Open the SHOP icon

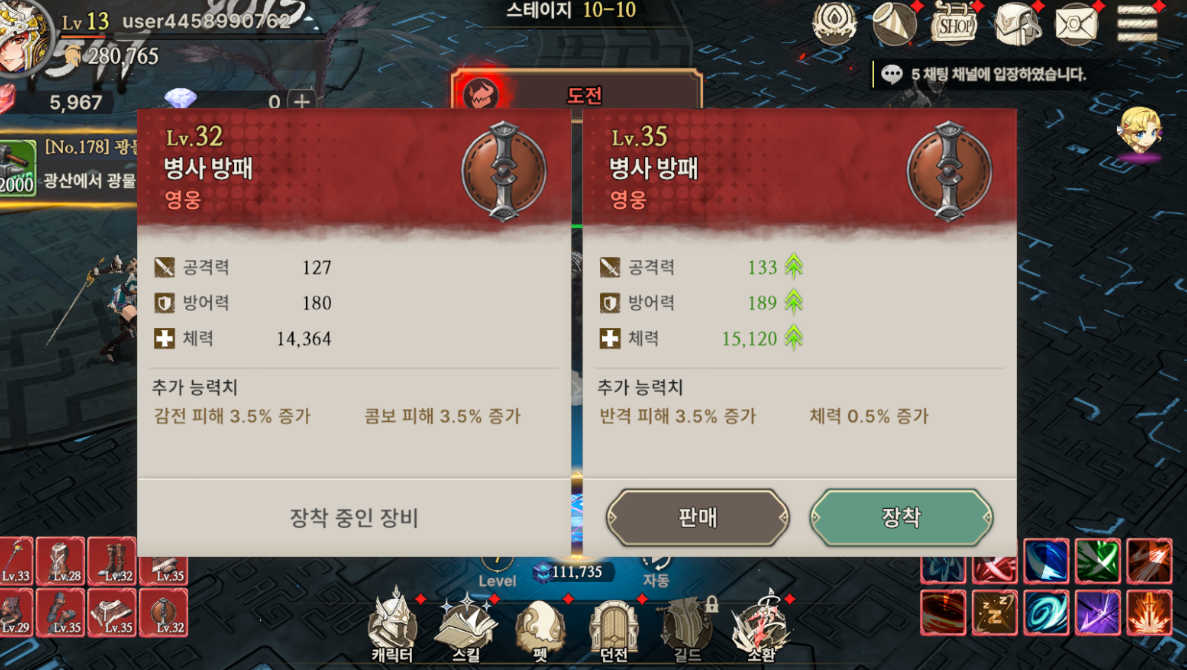click(x=955, y=24)
